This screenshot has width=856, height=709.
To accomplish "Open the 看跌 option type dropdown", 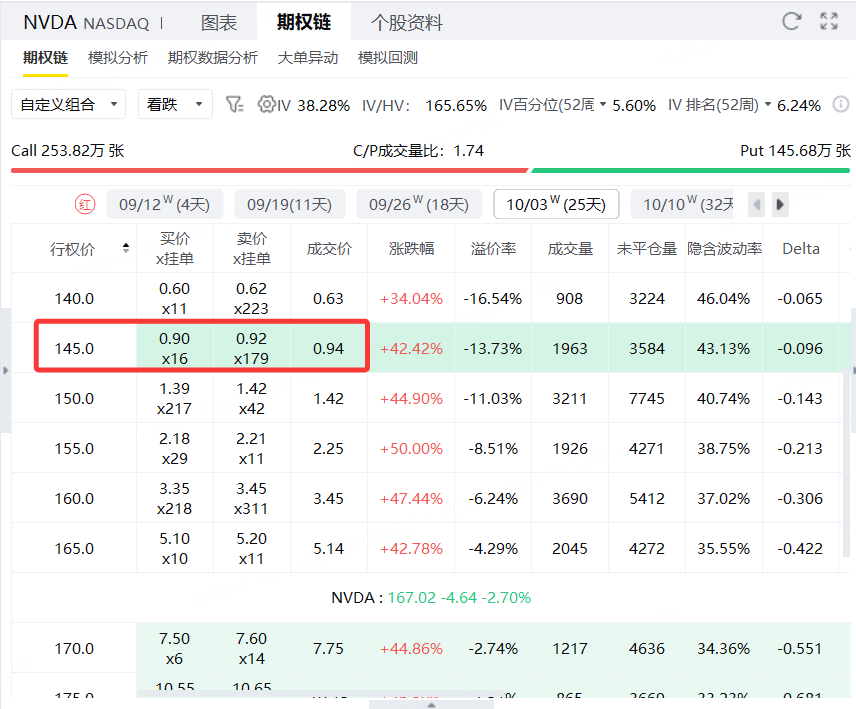I will (175, 104).
